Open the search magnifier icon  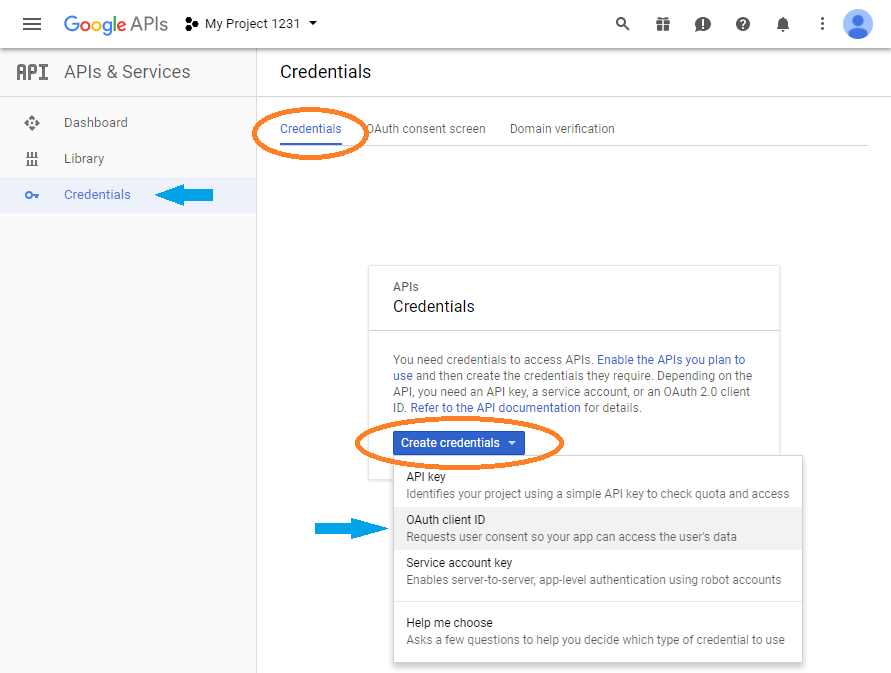623,24
